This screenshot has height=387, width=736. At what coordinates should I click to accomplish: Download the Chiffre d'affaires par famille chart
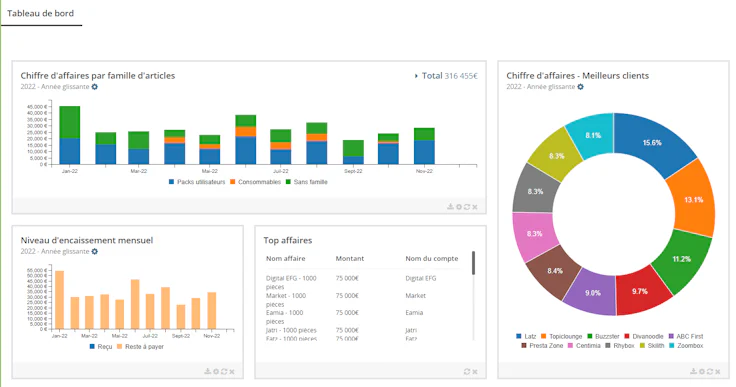pyautogui.click(x=450, y=207)
